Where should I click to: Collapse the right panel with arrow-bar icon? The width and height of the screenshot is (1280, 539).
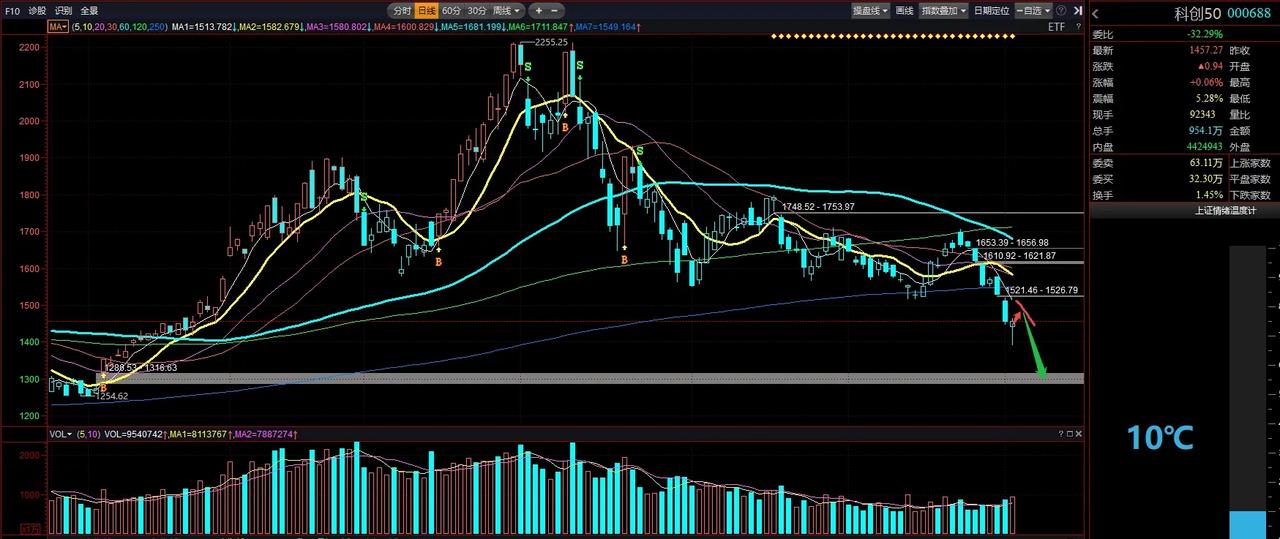coord(1077,11)
